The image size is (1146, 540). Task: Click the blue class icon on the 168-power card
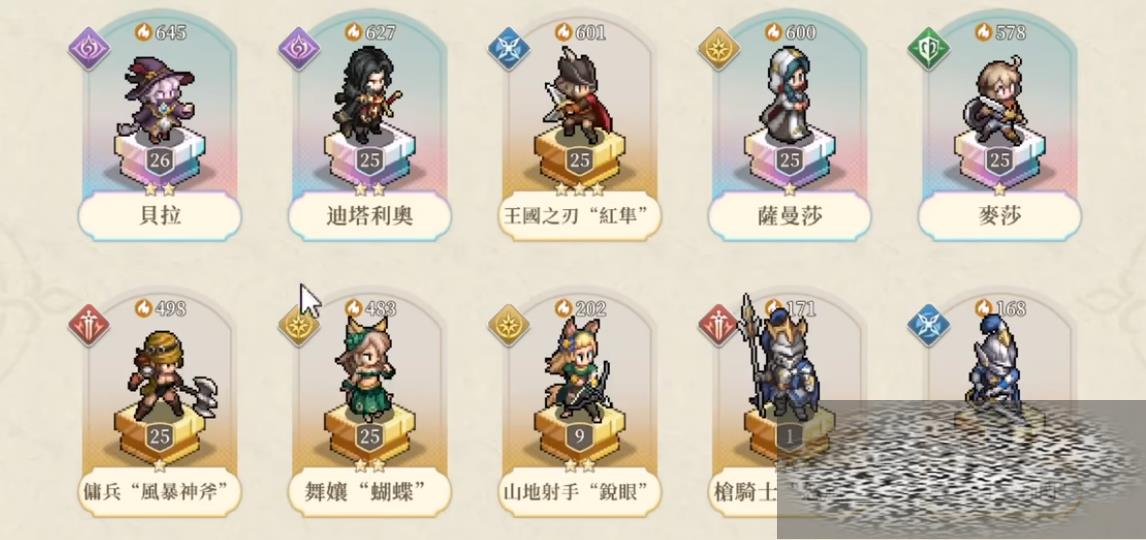point(928,325)
